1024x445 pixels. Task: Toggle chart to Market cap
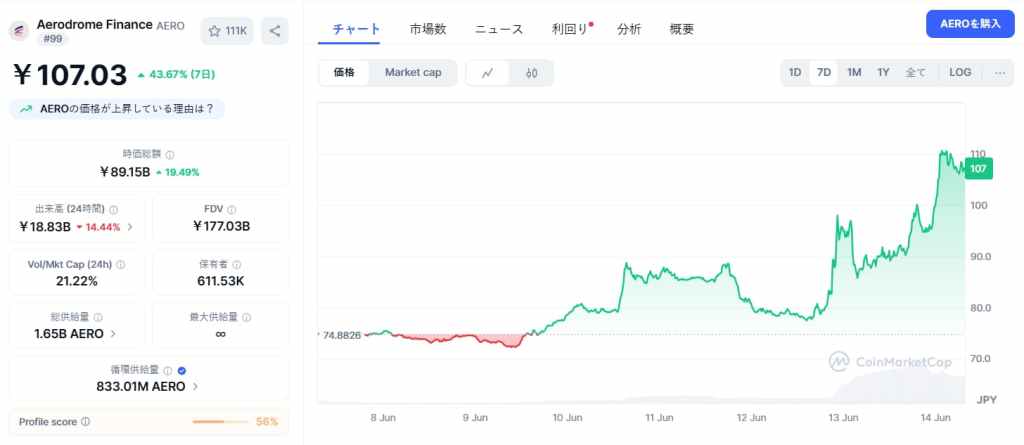(x=413, y=73)
